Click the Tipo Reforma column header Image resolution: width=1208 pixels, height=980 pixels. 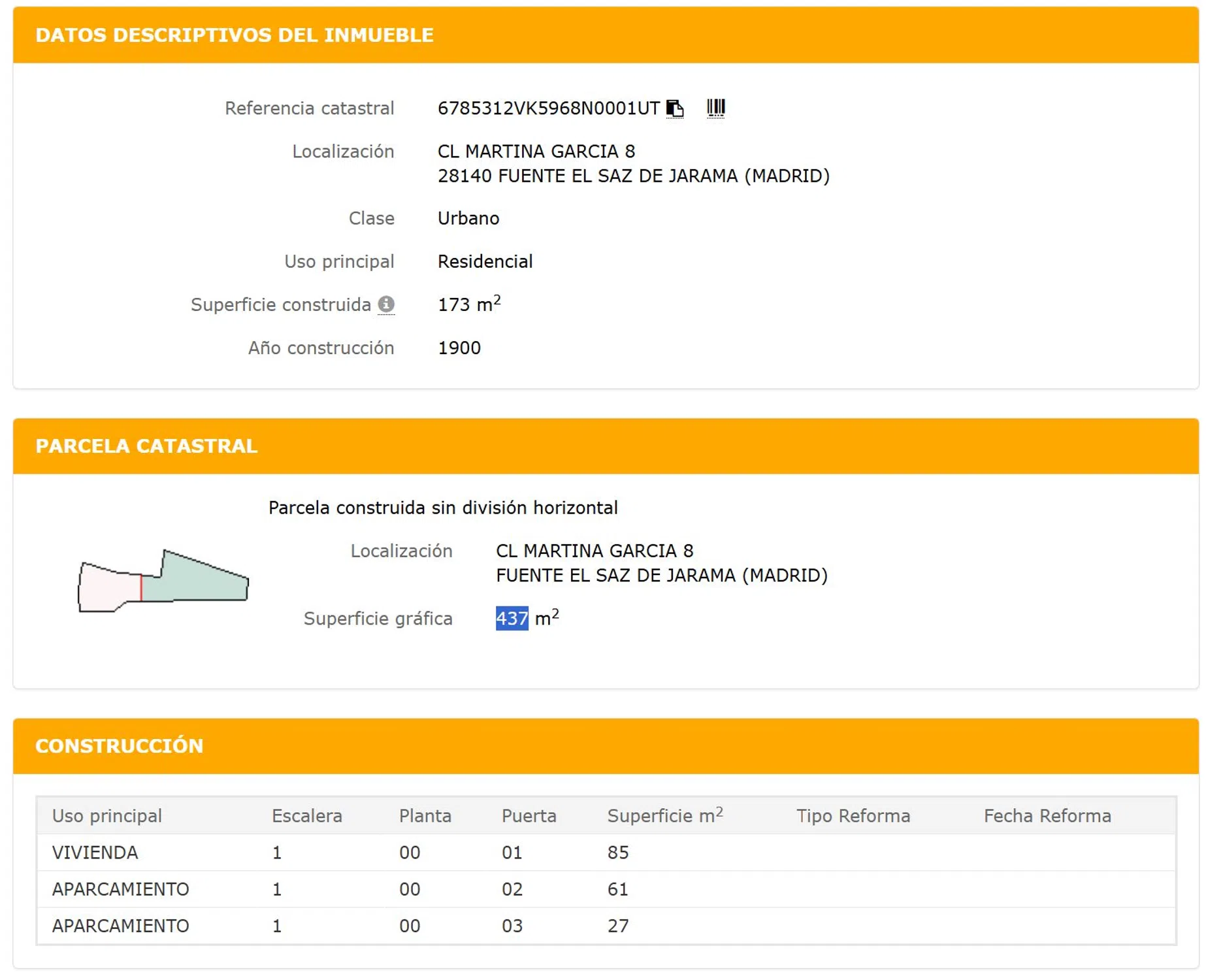point(853,816)
